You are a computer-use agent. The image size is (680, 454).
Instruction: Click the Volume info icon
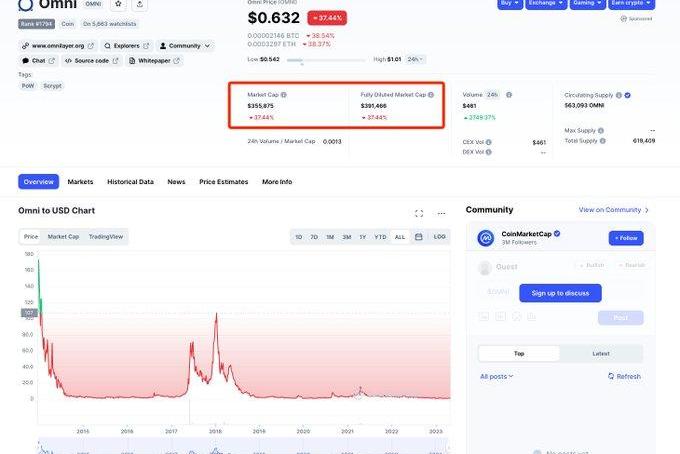pos(509,95)
